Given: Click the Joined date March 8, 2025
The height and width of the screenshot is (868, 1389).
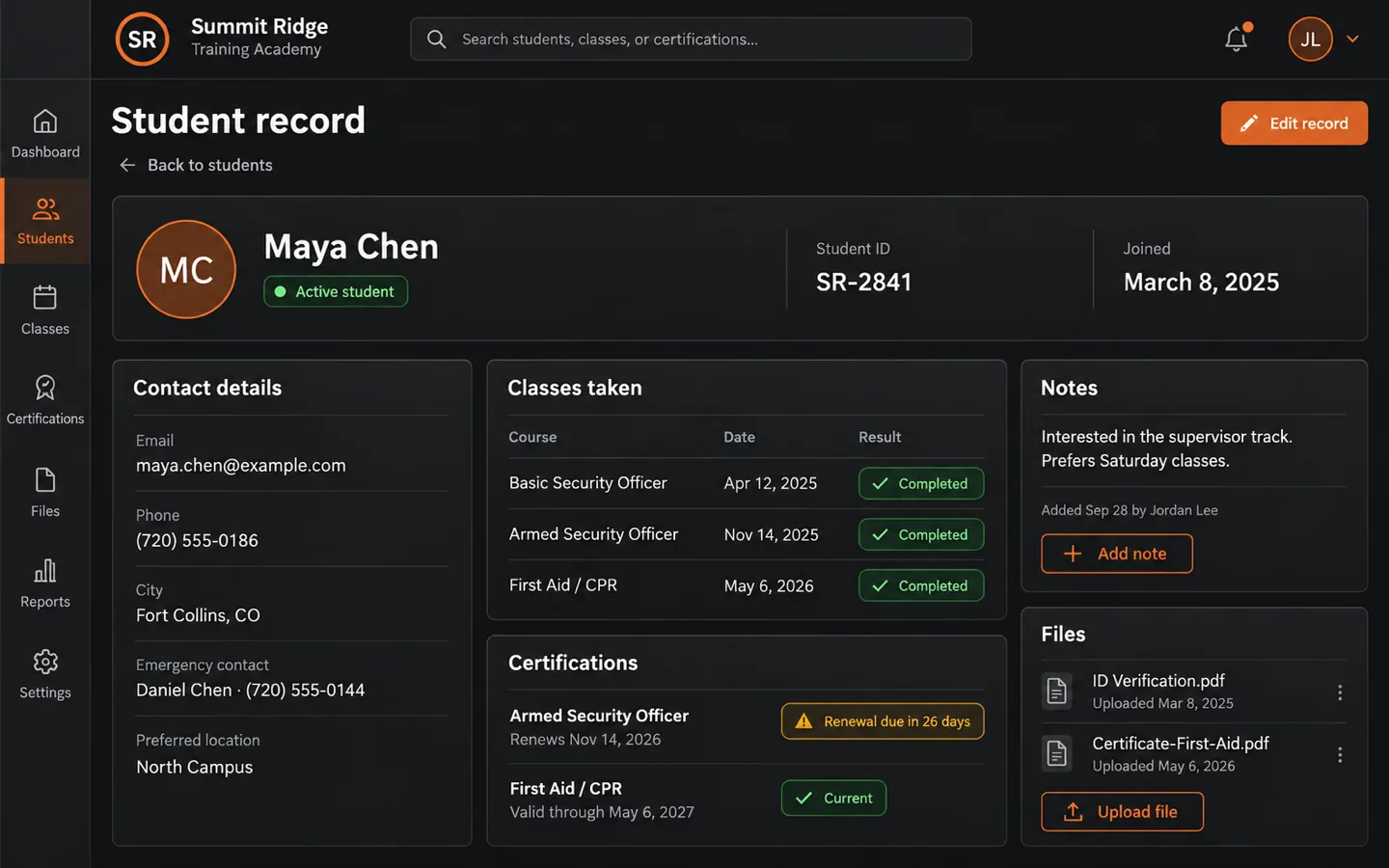Looking at the screenshot, I should [x=1201, y=282].
